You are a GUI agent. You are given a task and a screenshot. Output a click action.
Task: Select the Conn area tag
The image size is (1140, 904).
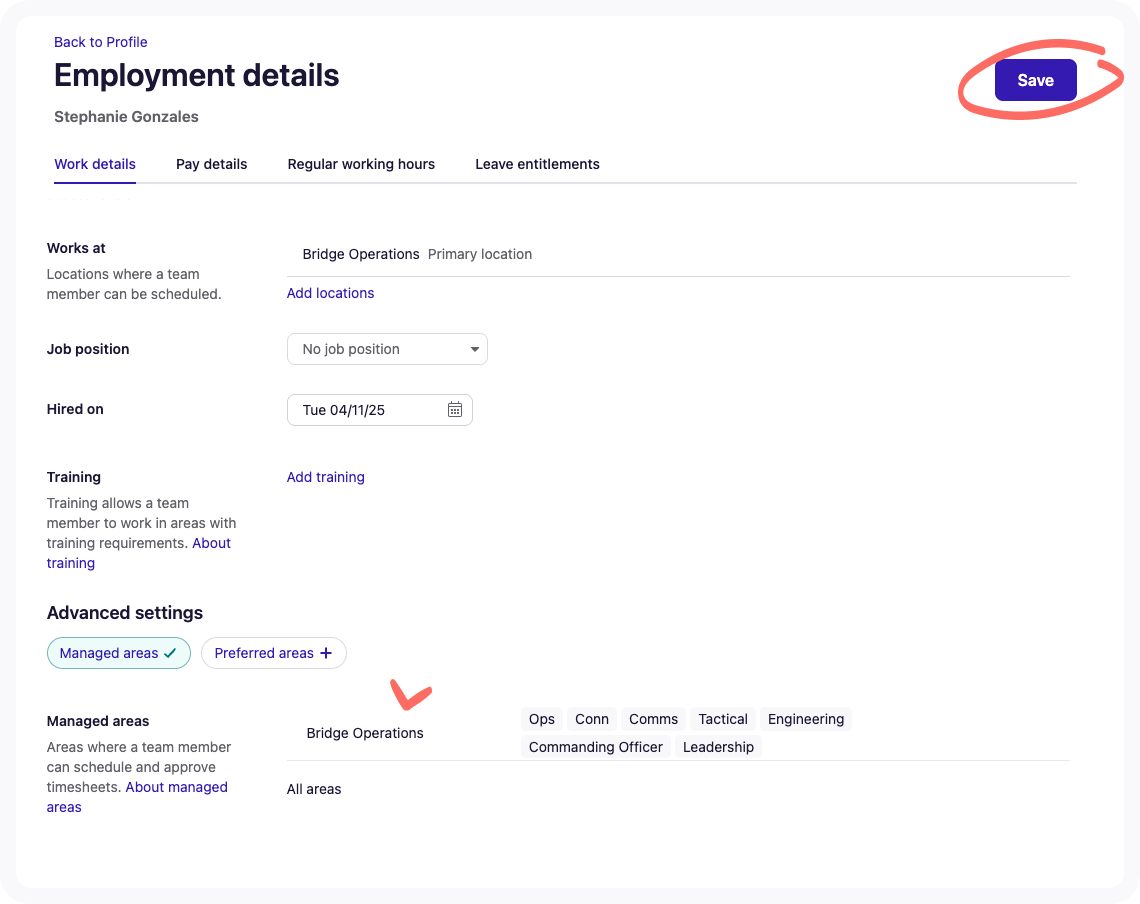coord(592,719)
